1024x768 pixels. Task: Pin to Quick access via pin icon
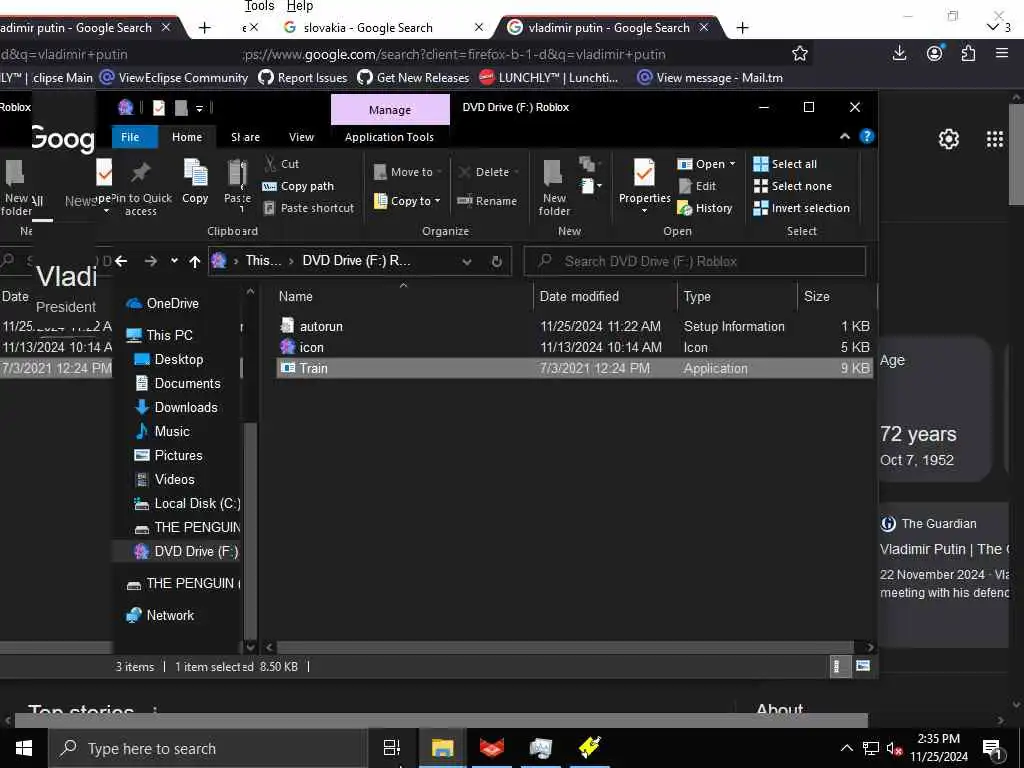pos(140,187)
